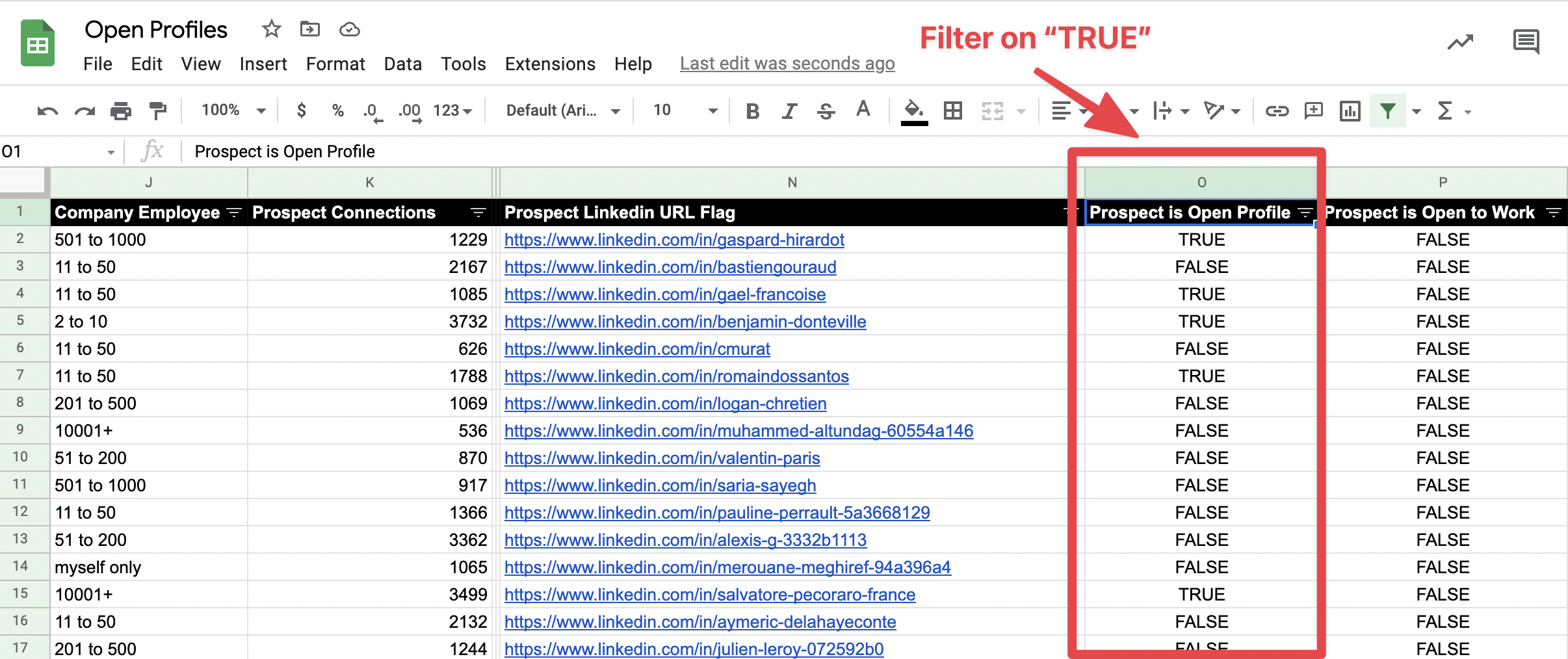
Task: Open the font family dropdown
Action: click(563, 110)
